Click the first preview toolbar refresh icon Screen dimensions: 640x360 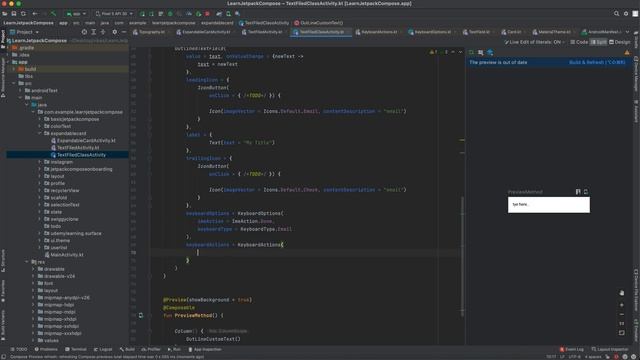(471, 53)
